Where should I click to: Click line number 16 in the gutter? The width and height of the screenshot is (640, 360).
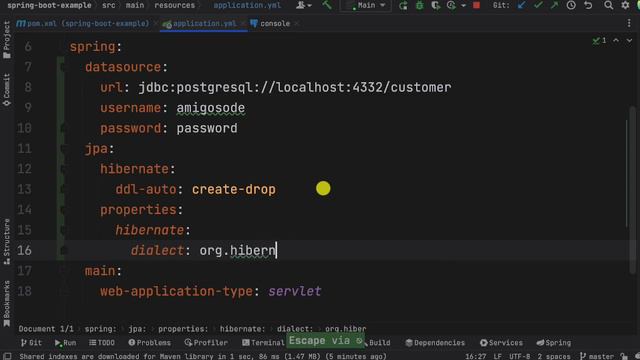[24, 250]
